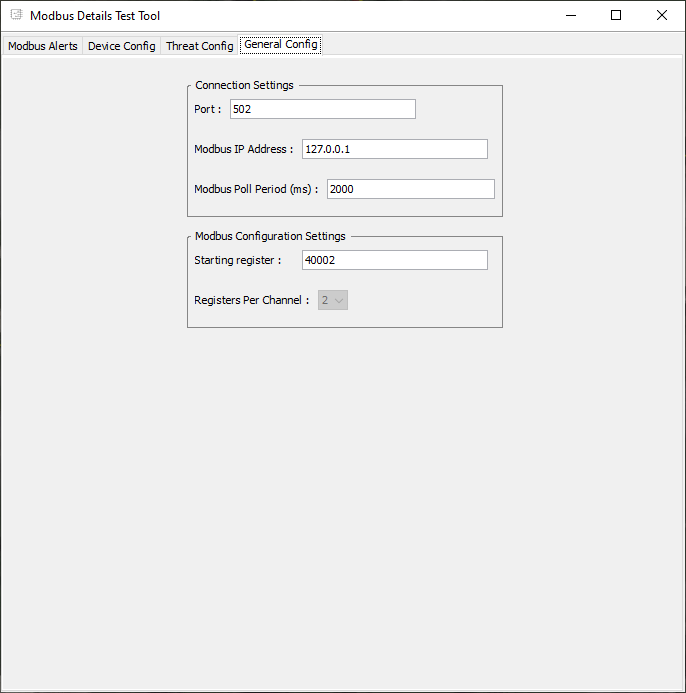Screen dimensions: 686x693
Task: Click the Starting register field
Action: tap(395, 260)
